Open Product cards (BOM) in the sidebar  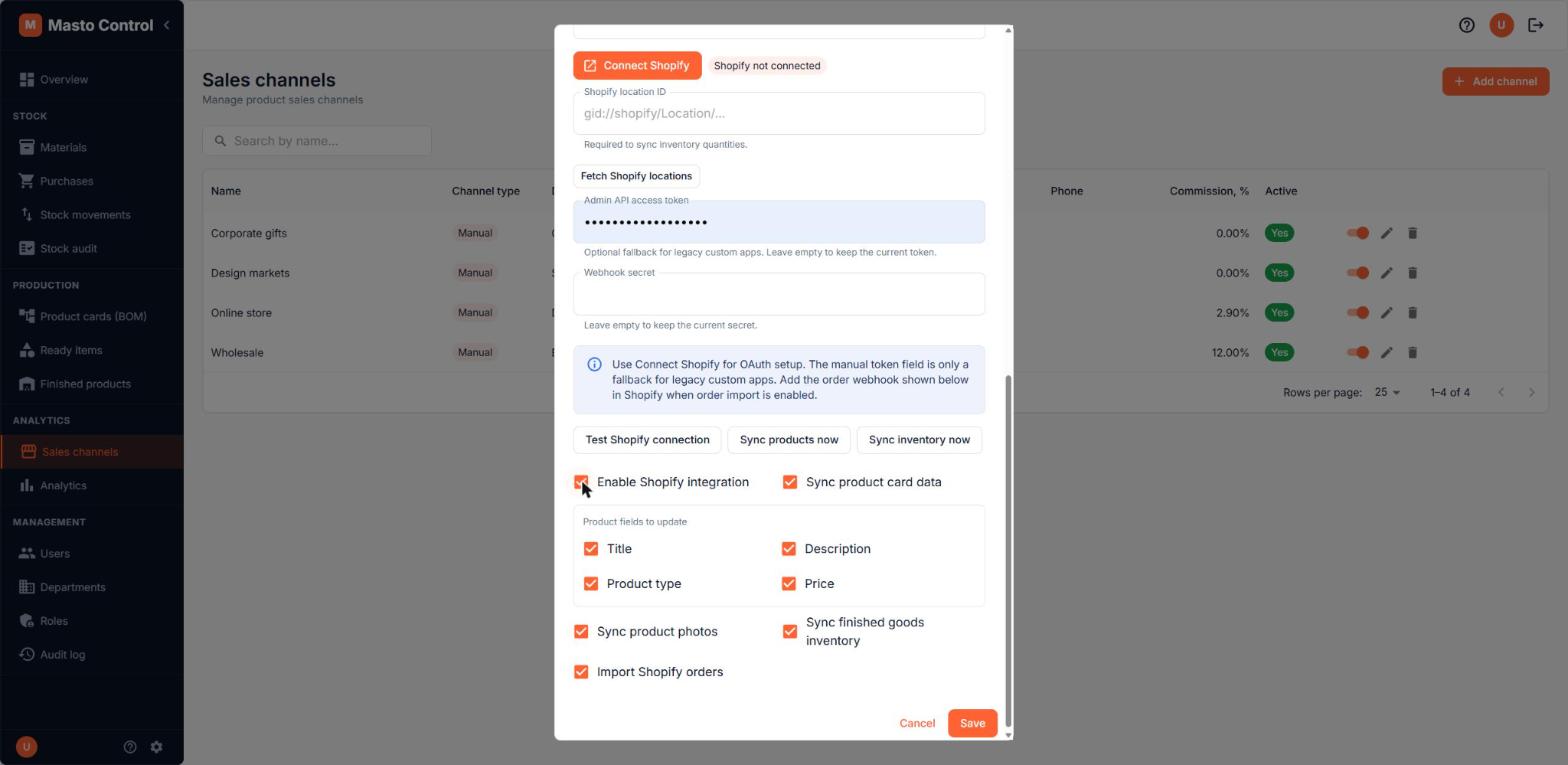pyautogui.click(x=91, y=316)
